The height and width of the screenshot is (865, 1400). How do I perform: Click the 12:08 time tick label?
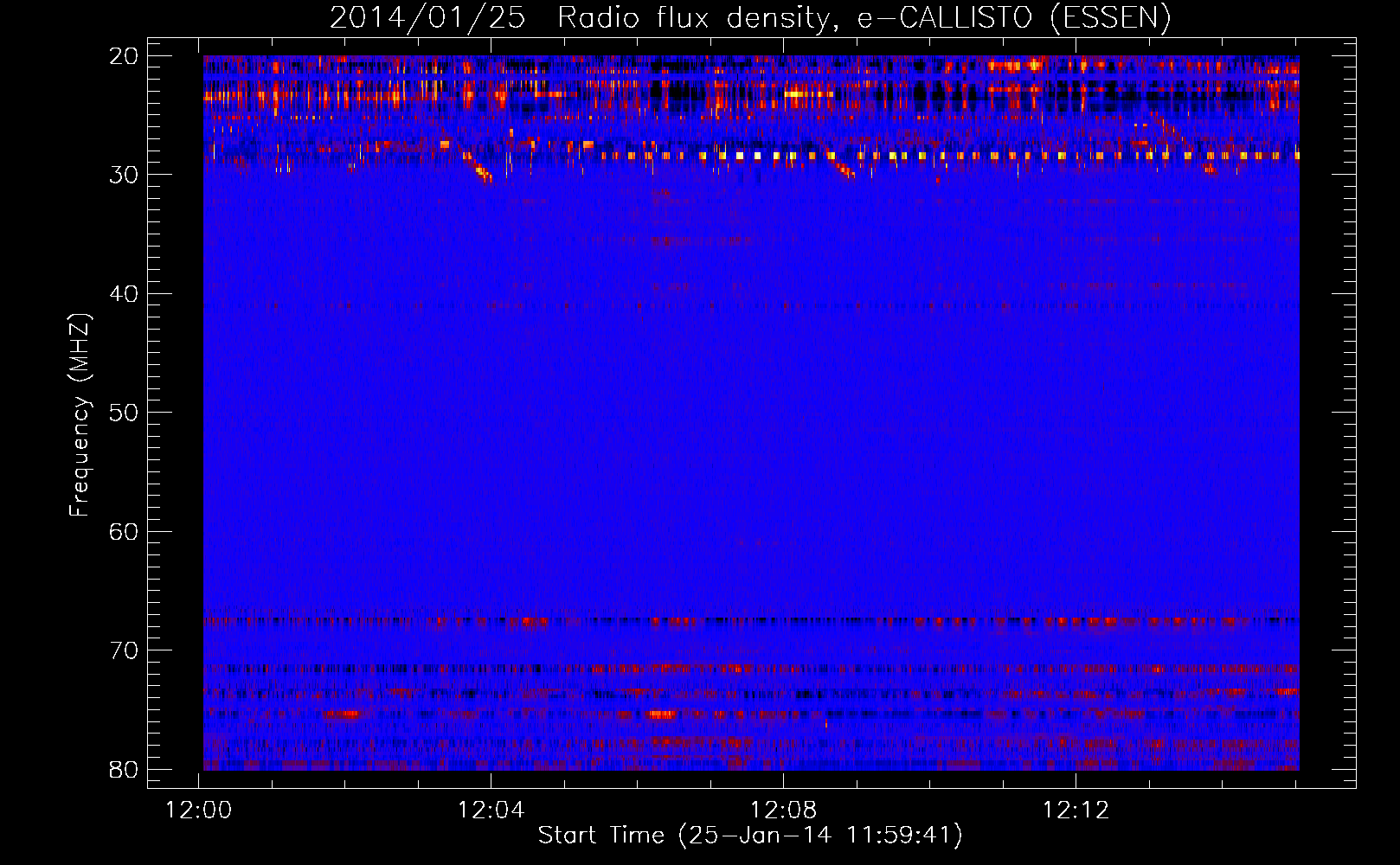pos(783,811)
